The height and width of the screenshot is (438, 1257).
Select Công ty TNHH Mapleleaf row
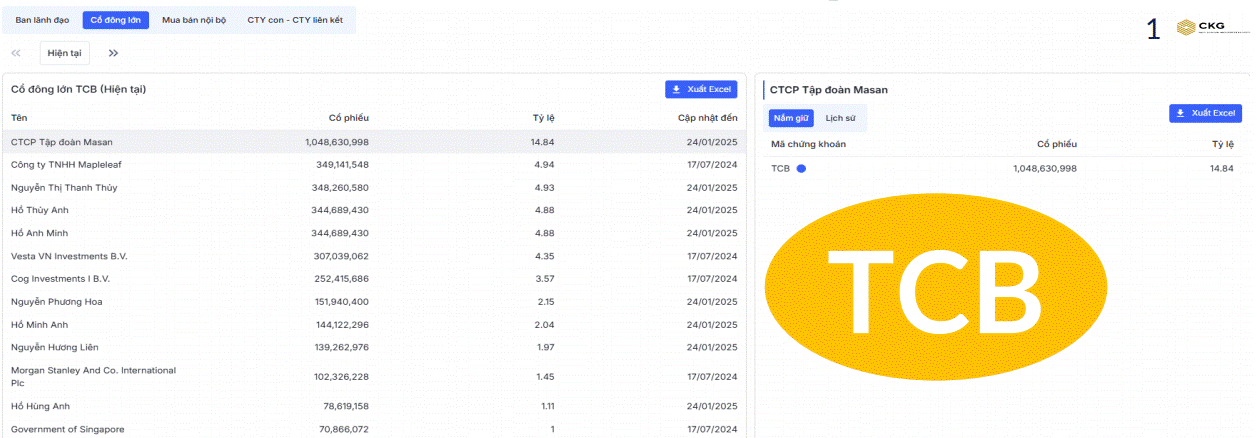point(374,164)
